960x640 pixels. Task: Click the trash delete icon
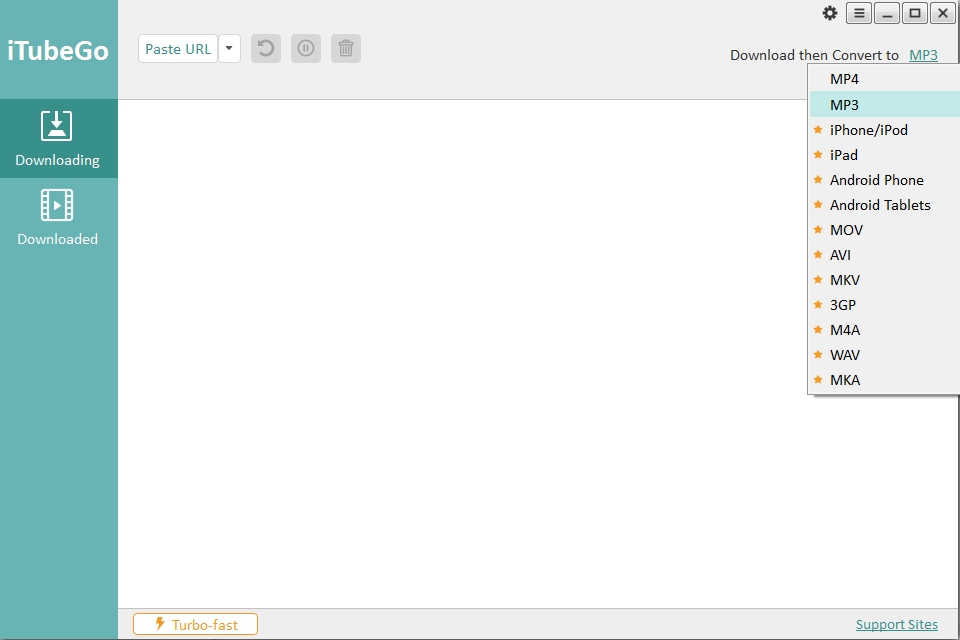click(x=346, y=48)
